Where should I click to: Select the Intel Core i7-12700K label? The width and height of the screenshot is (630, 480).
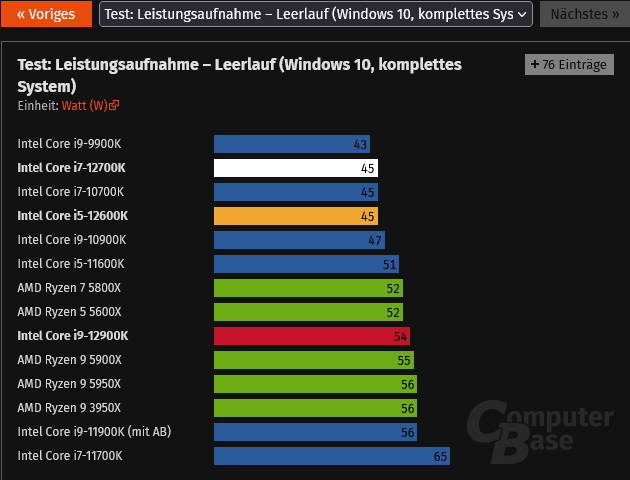pos(72,168)
